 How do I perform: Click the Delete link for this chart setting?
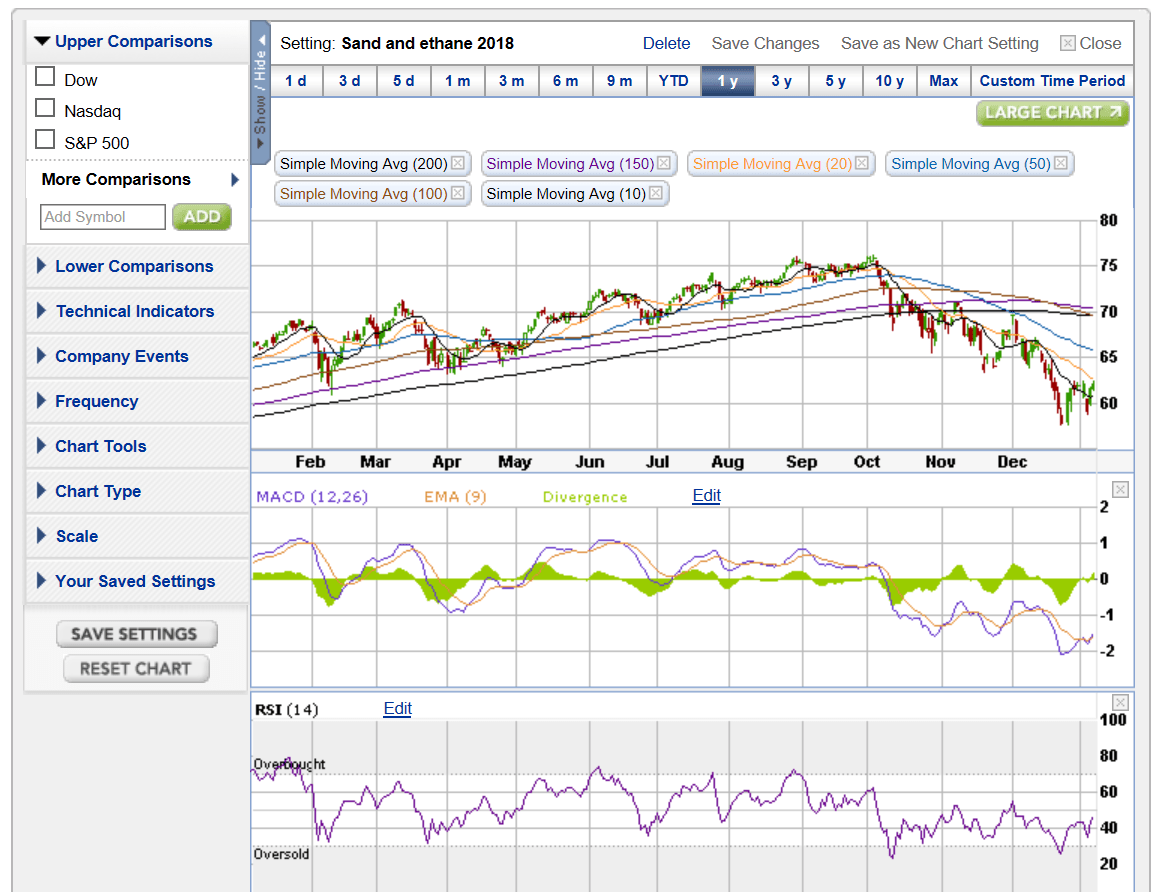click(x=666, y=43)
